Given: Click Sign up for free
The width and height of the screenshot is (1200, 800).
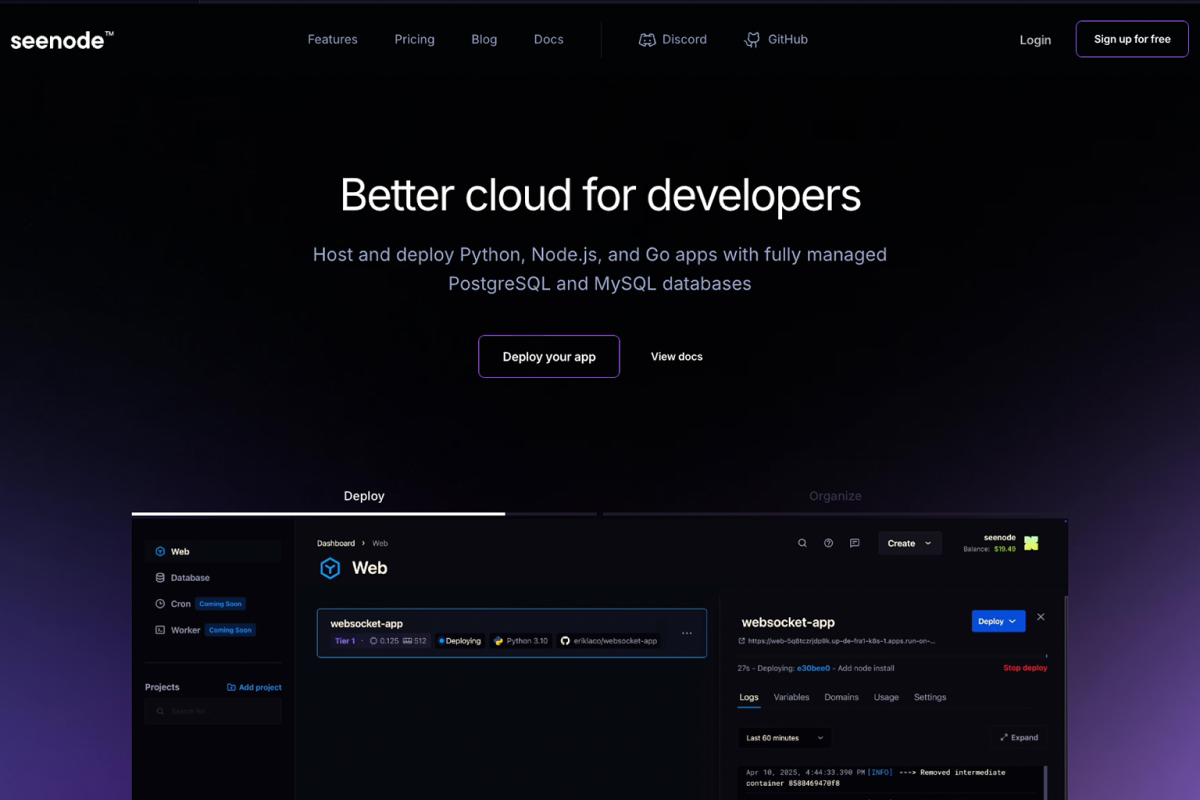Looking at the screenshot, I should (x=1132, y=39).
